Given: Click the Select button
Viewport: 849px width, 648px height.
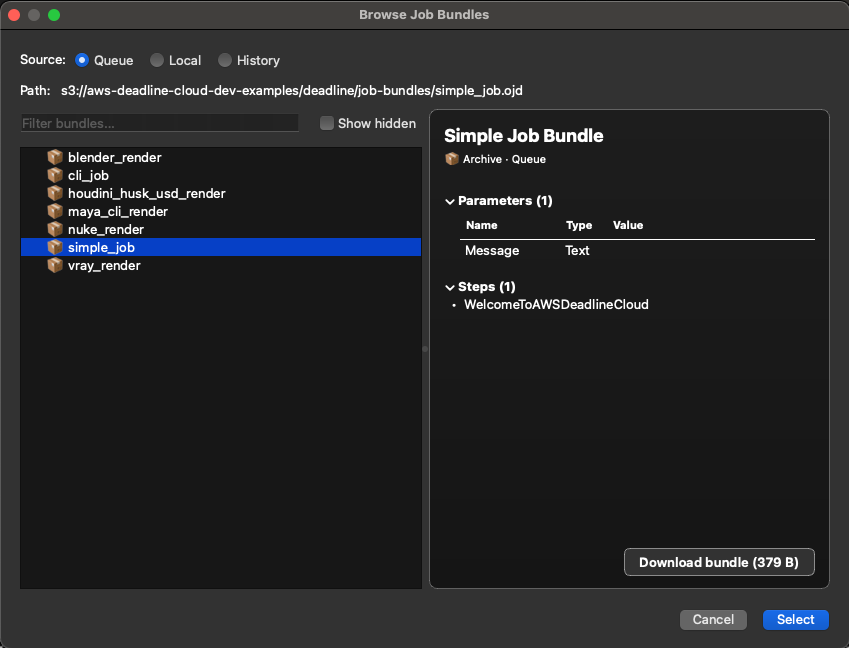Looking at the screenshot, I should coord(795,619).
